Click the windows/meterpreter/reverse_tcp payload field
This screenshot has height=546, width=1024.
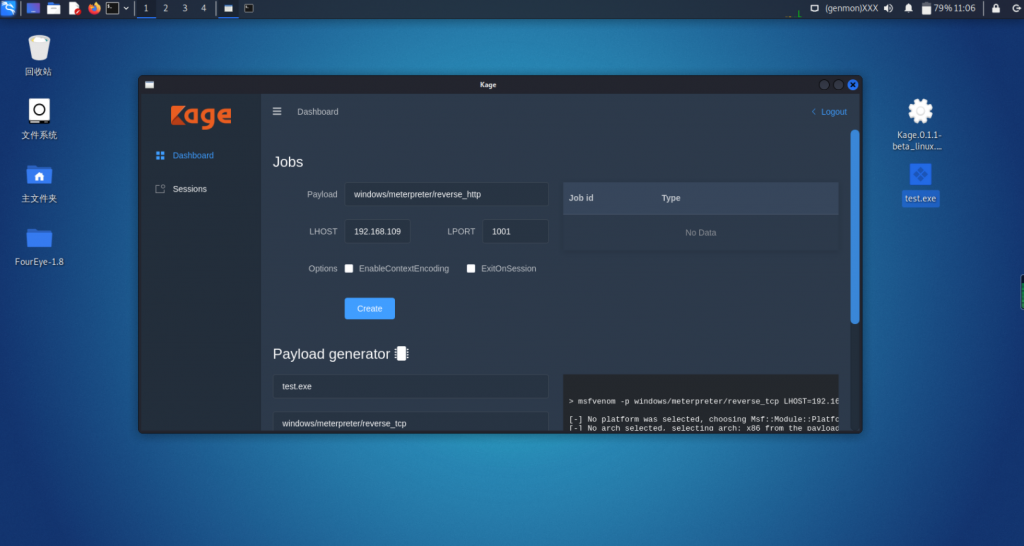pos(410,423)
